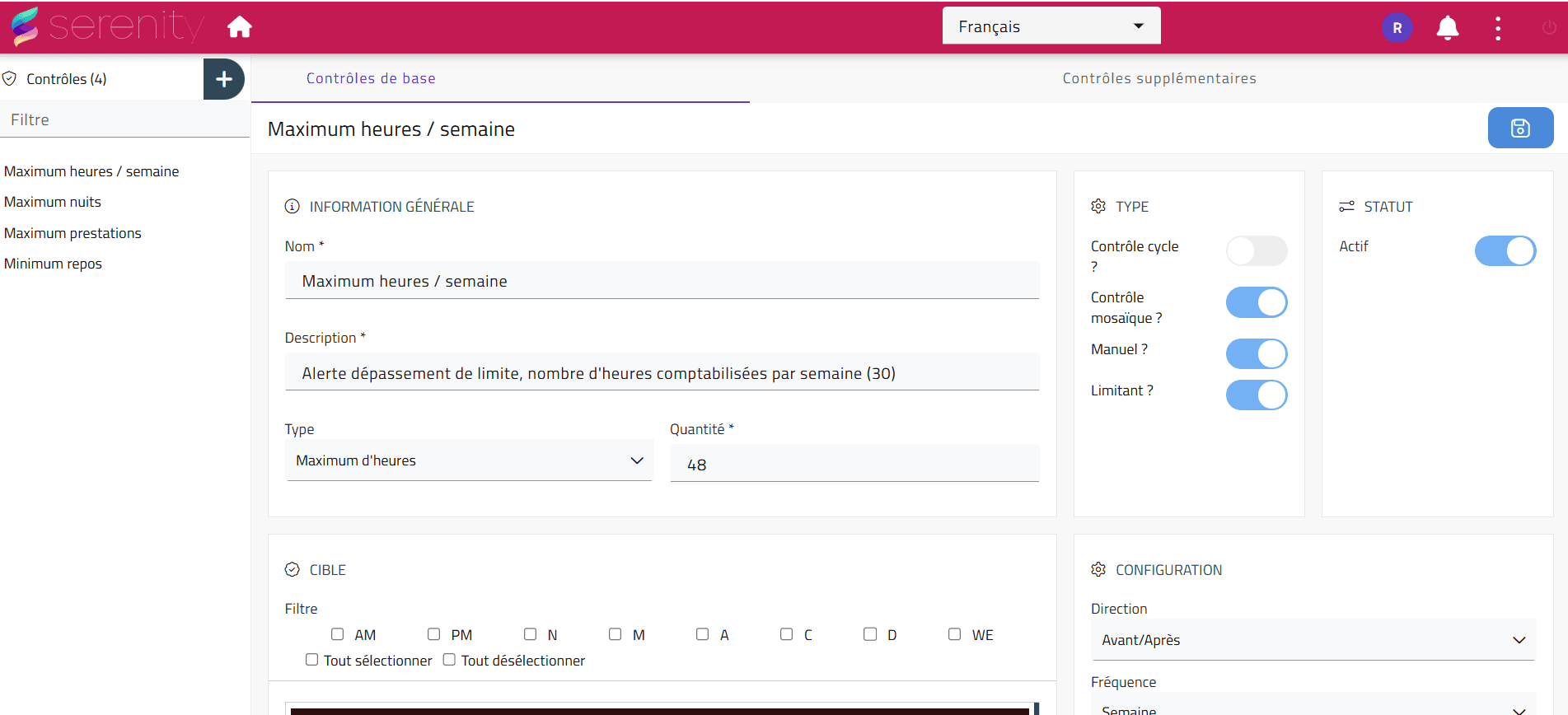Open the notifications bell
Image resolution: width=1568 pixels, height=715 pixels.
(1447, 28)
